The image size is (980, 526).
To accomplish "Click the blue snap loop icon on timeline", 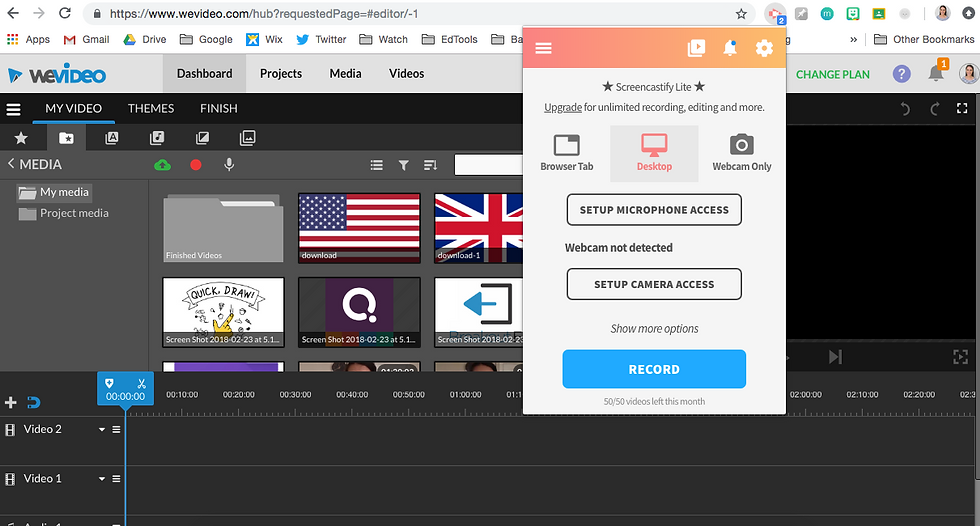I will click(34, 402).
